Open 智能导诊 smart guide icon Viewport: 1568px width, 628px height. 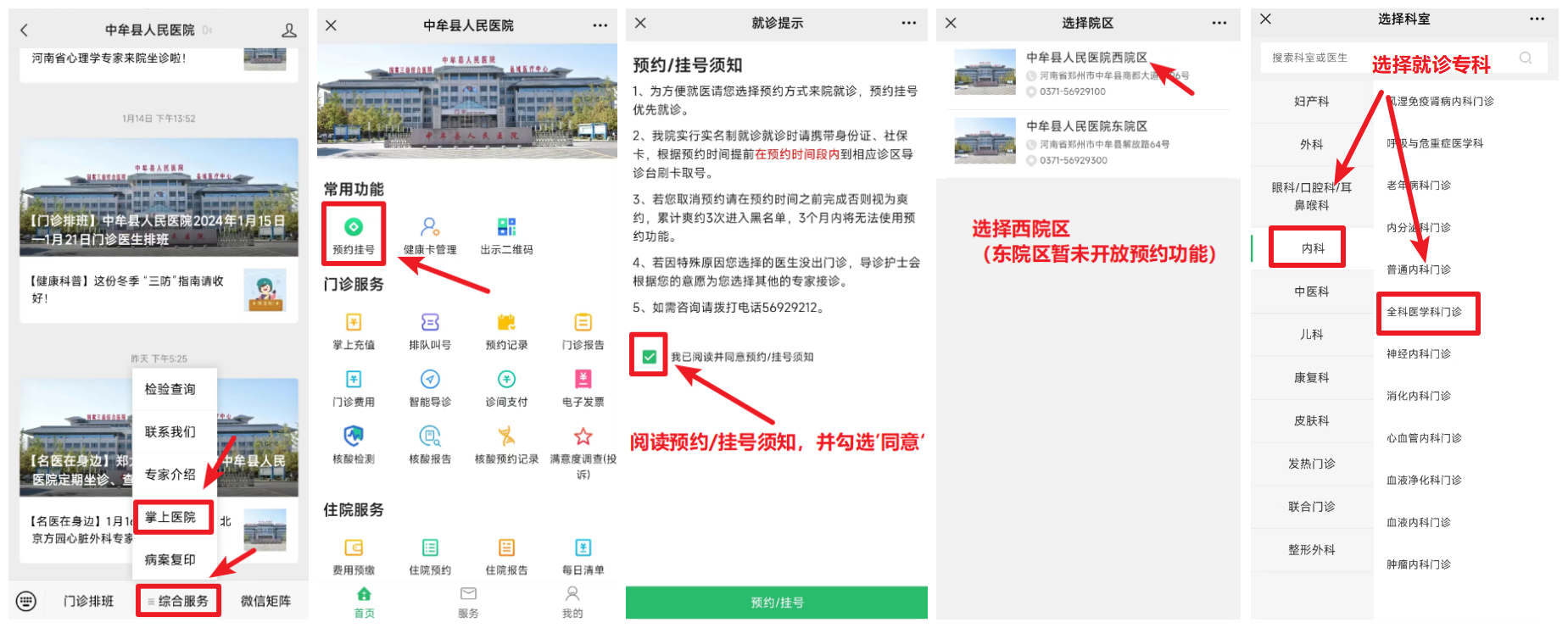tap(430, 379)
